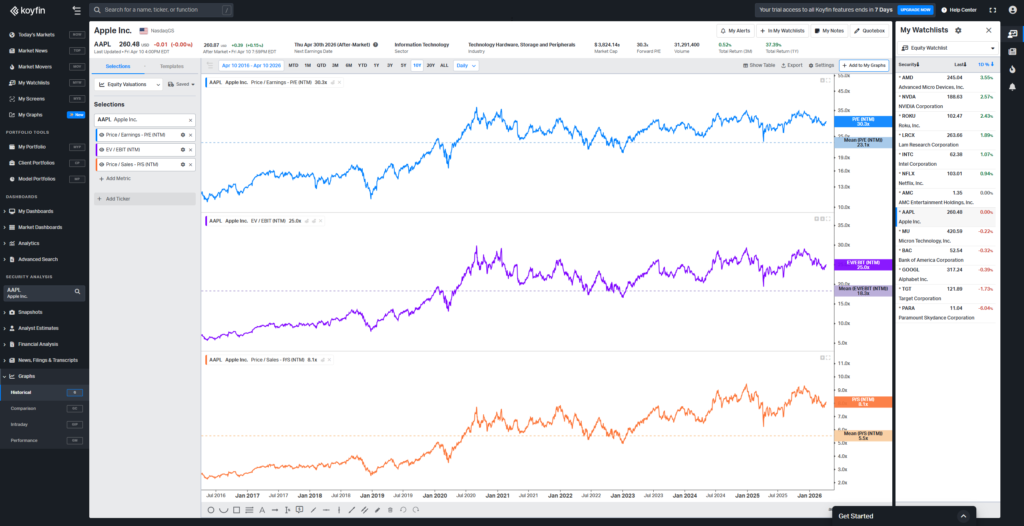Click info icon next to earnings date
The width and height of the screenshot is (1024, 526).
[376, 44]
